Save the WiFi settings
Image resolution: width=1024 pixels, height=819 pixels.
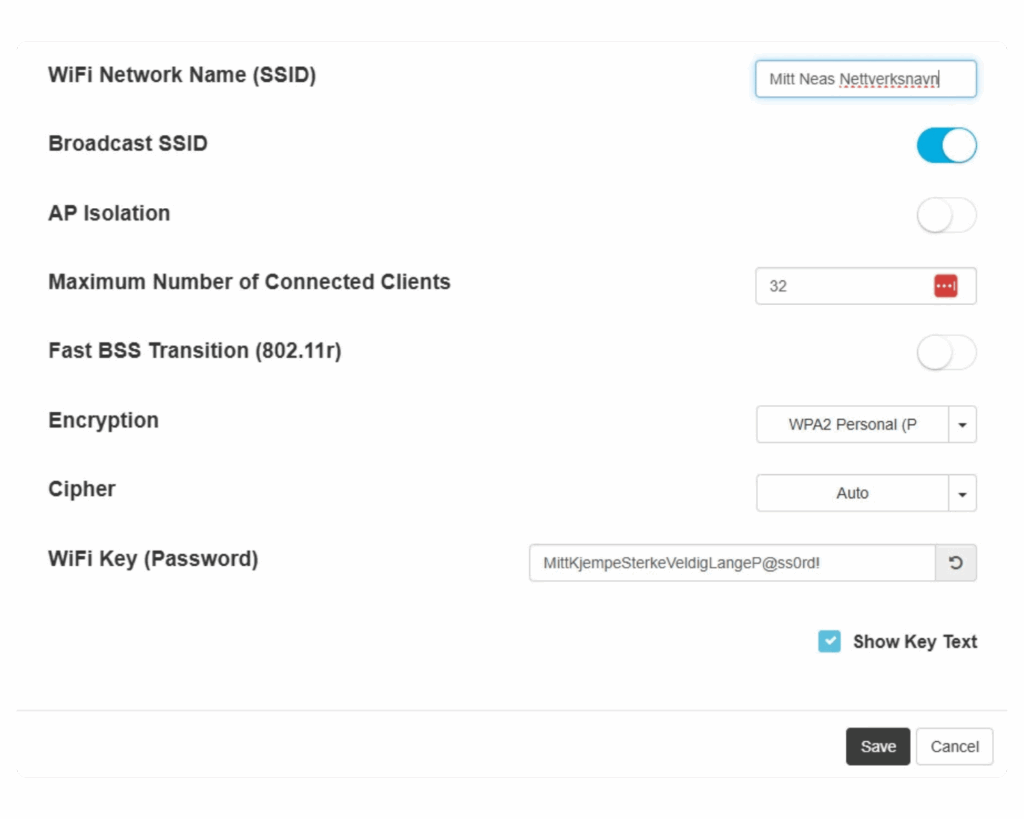tap(878, 747)
